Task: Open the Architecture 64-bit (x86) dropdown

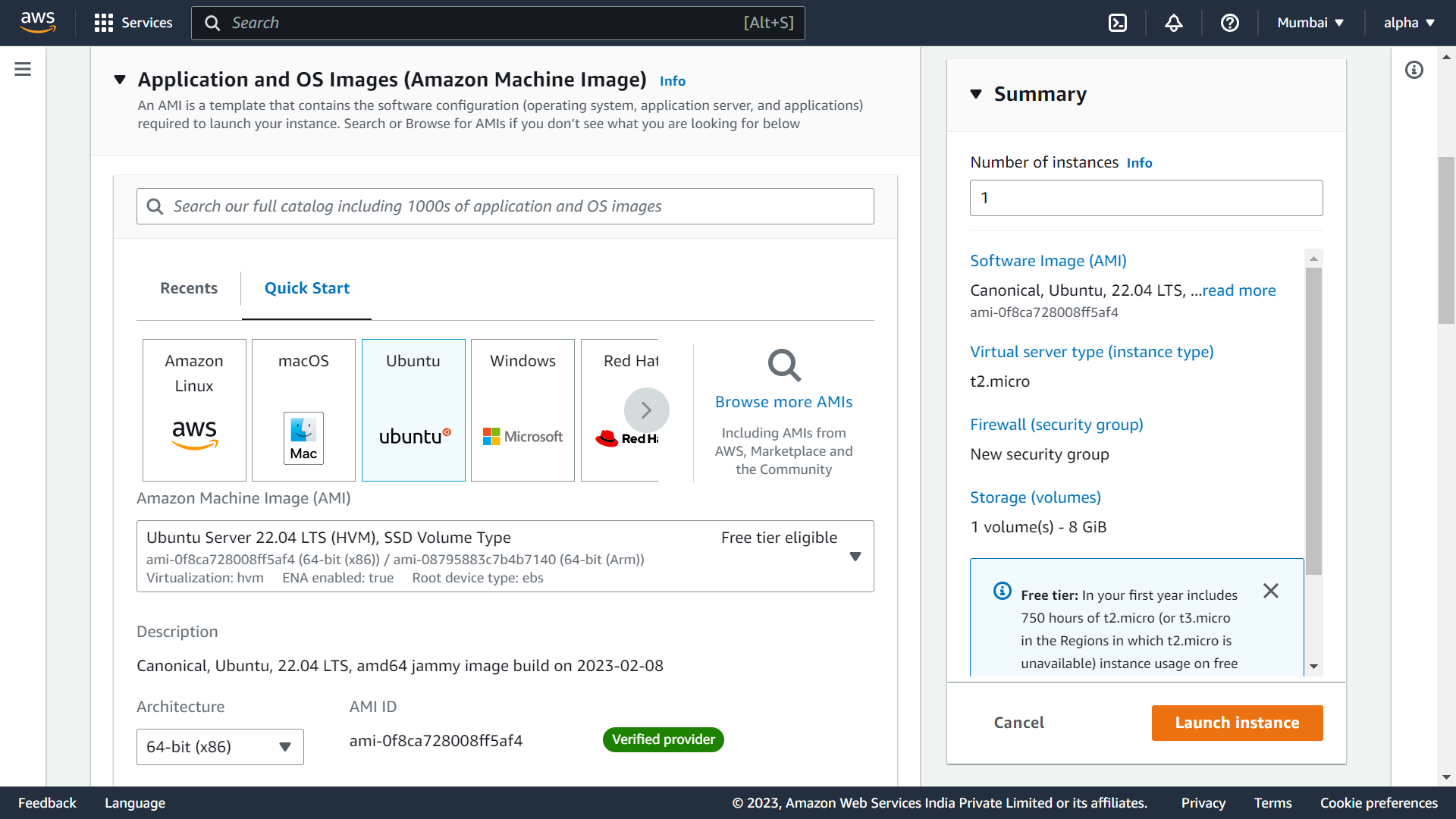Action: (220, 747)
